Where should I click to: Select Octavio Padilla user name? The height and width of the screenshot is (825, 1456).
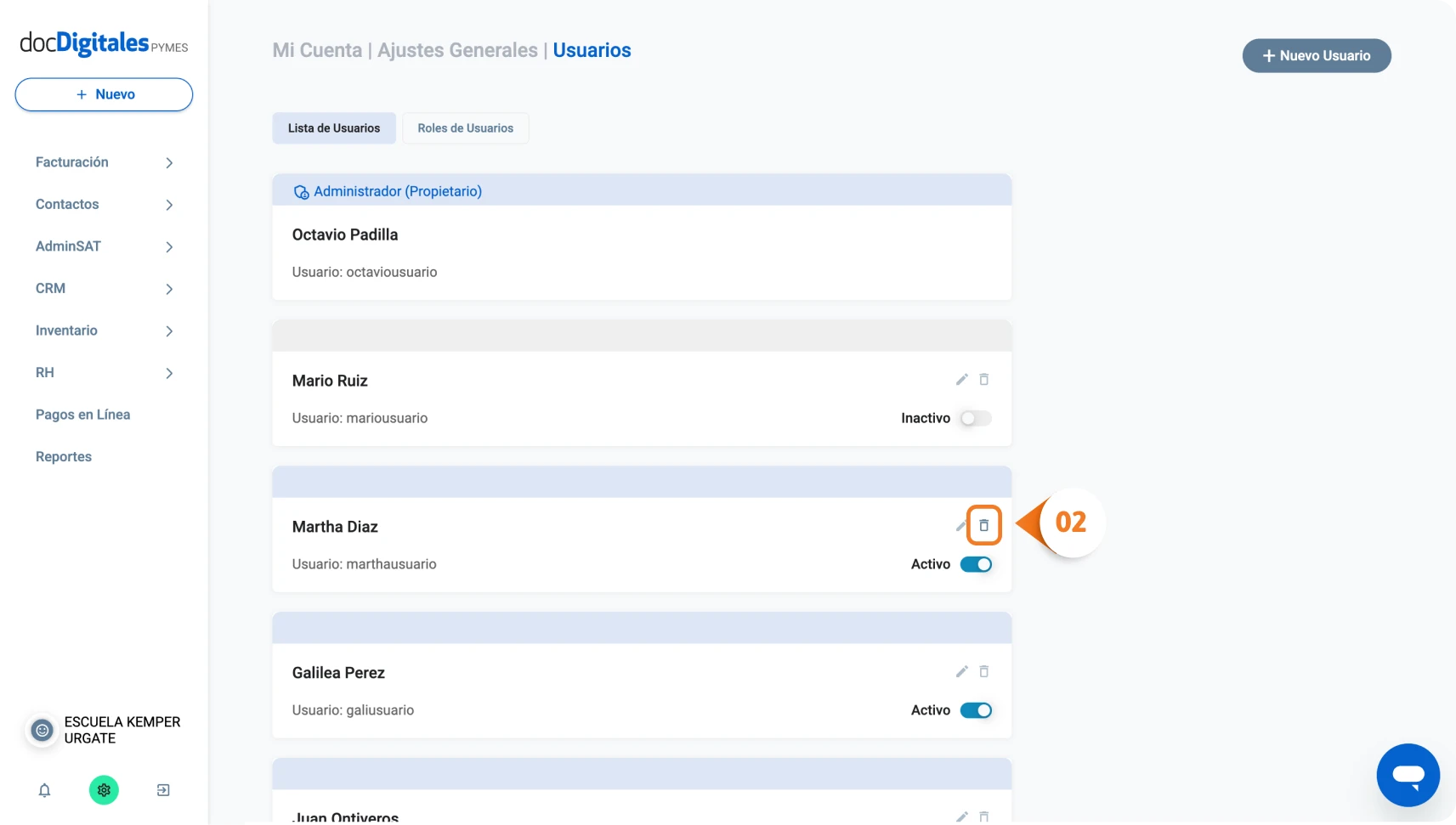pos(345,235)
